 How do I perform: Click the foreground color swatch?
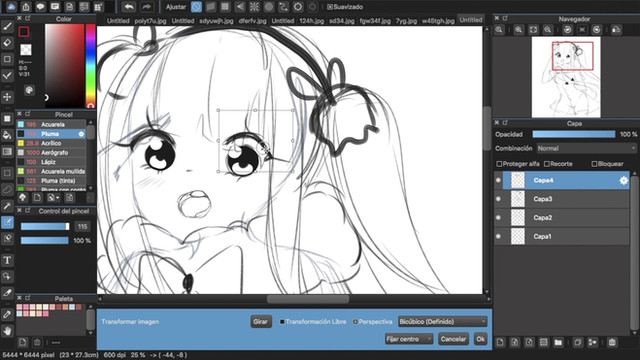click(24, 32)
